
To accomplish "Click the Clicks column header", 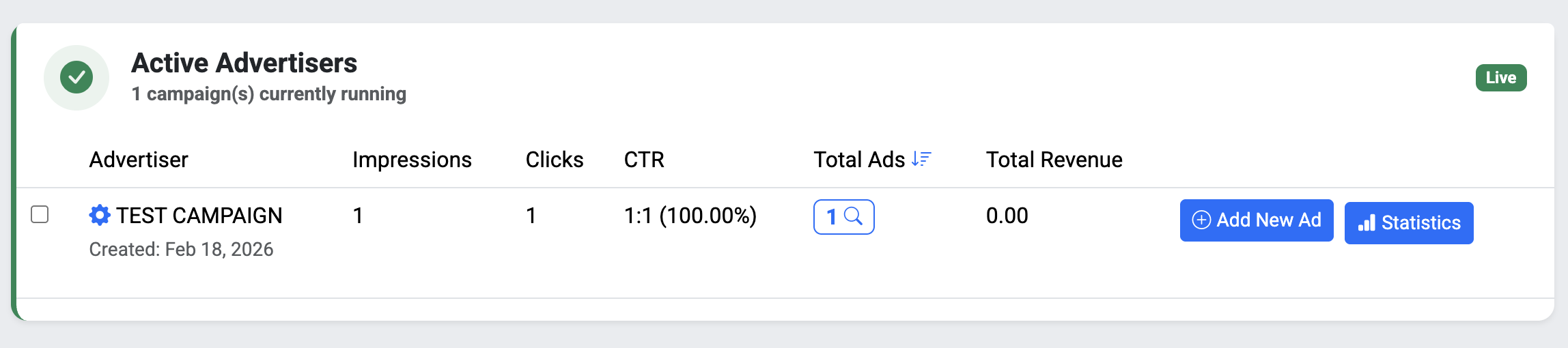I will [x=554, y=160].
